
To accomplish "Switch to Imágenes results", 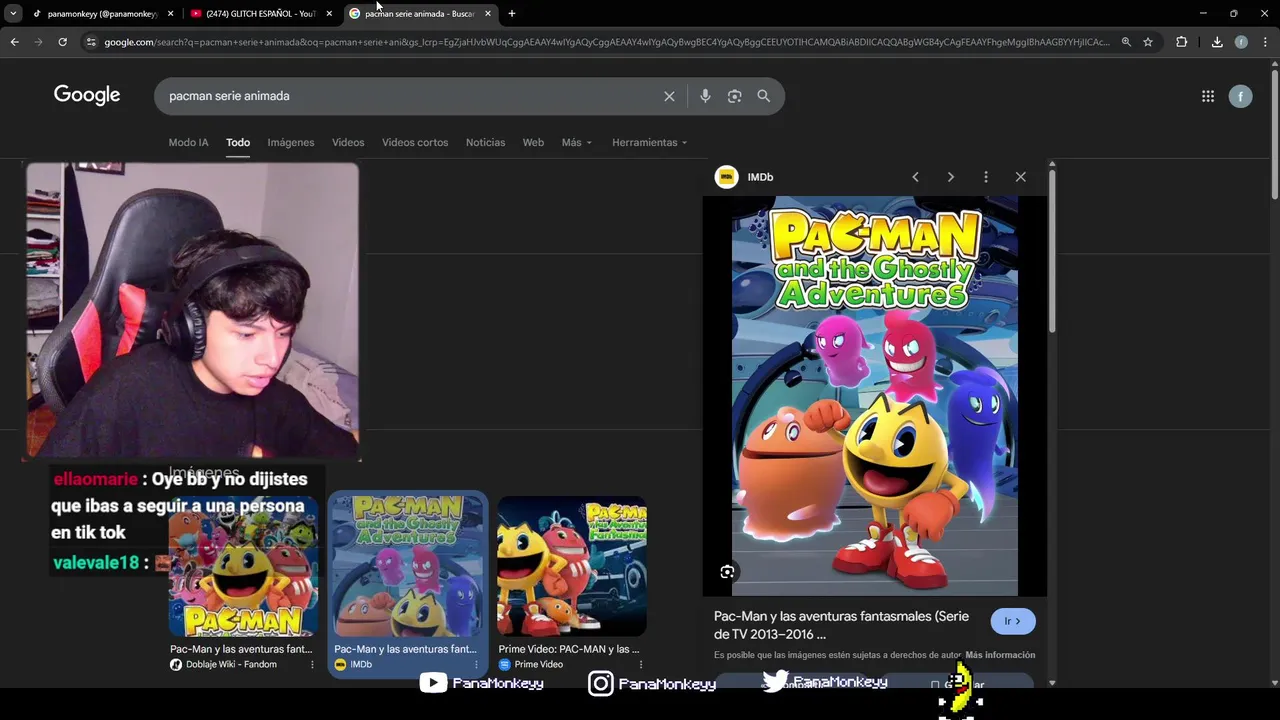I will pyautogui.click(x=291, y=142).
